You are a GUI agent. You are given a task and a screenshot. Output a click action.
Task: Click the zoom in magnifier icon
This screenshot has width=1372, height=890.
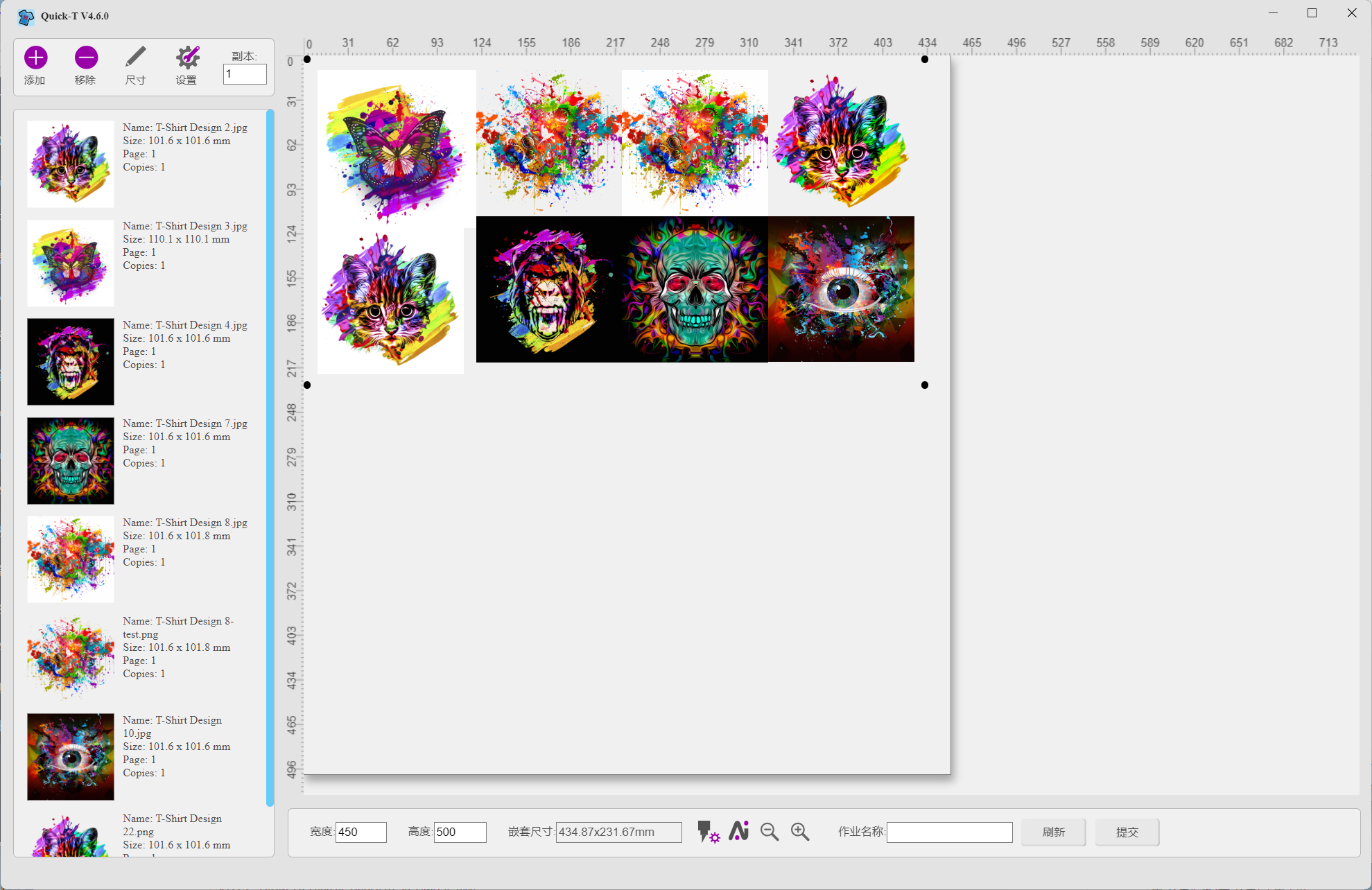(x=800, y=832)
